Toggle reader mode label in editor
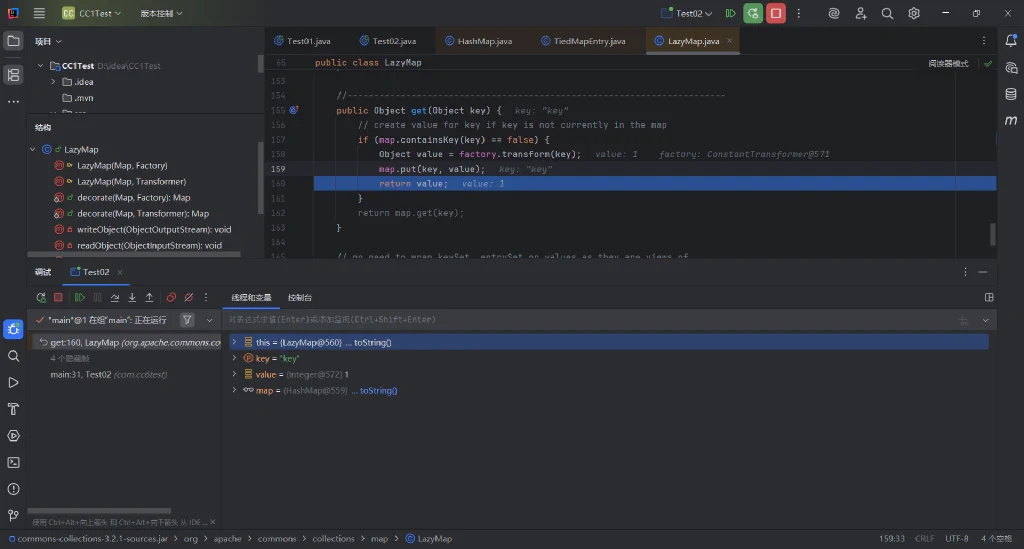 948,63
